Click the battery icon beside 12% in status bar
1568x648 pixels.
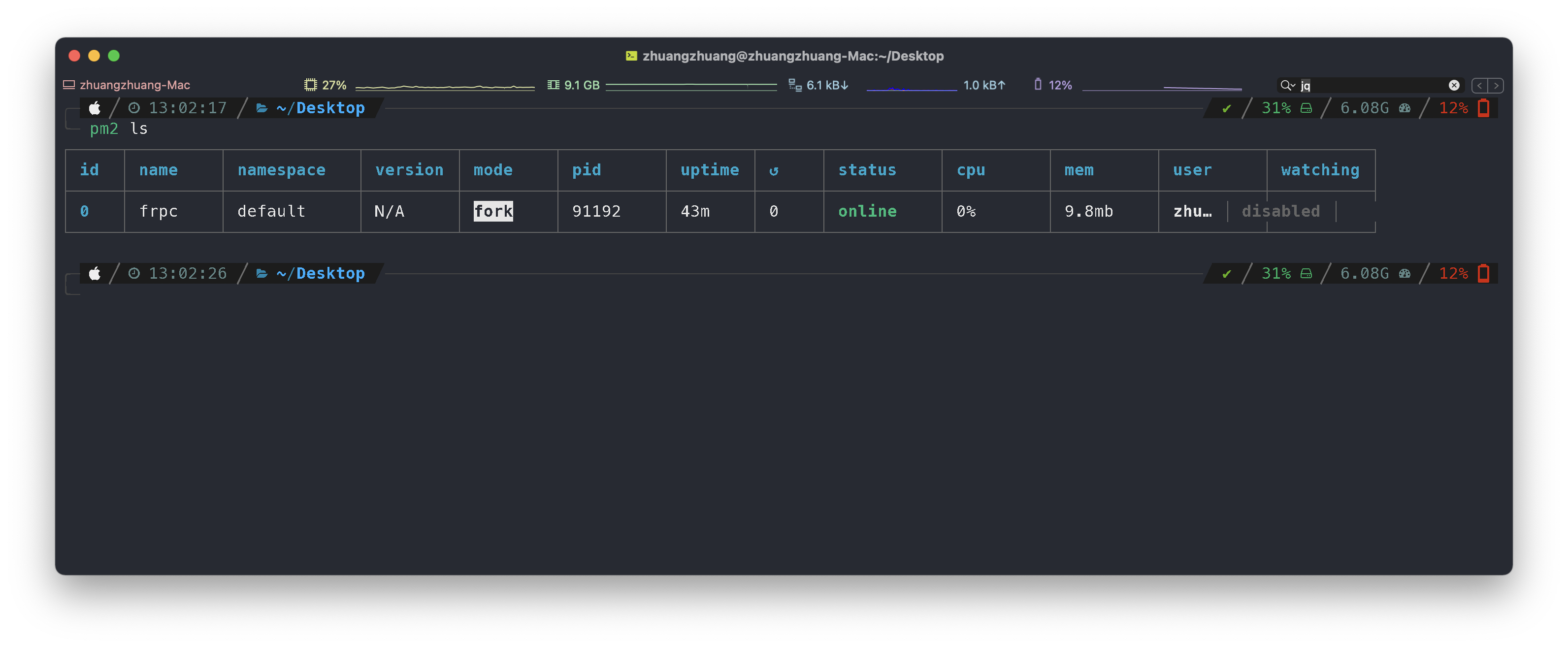coord(1038,85)
